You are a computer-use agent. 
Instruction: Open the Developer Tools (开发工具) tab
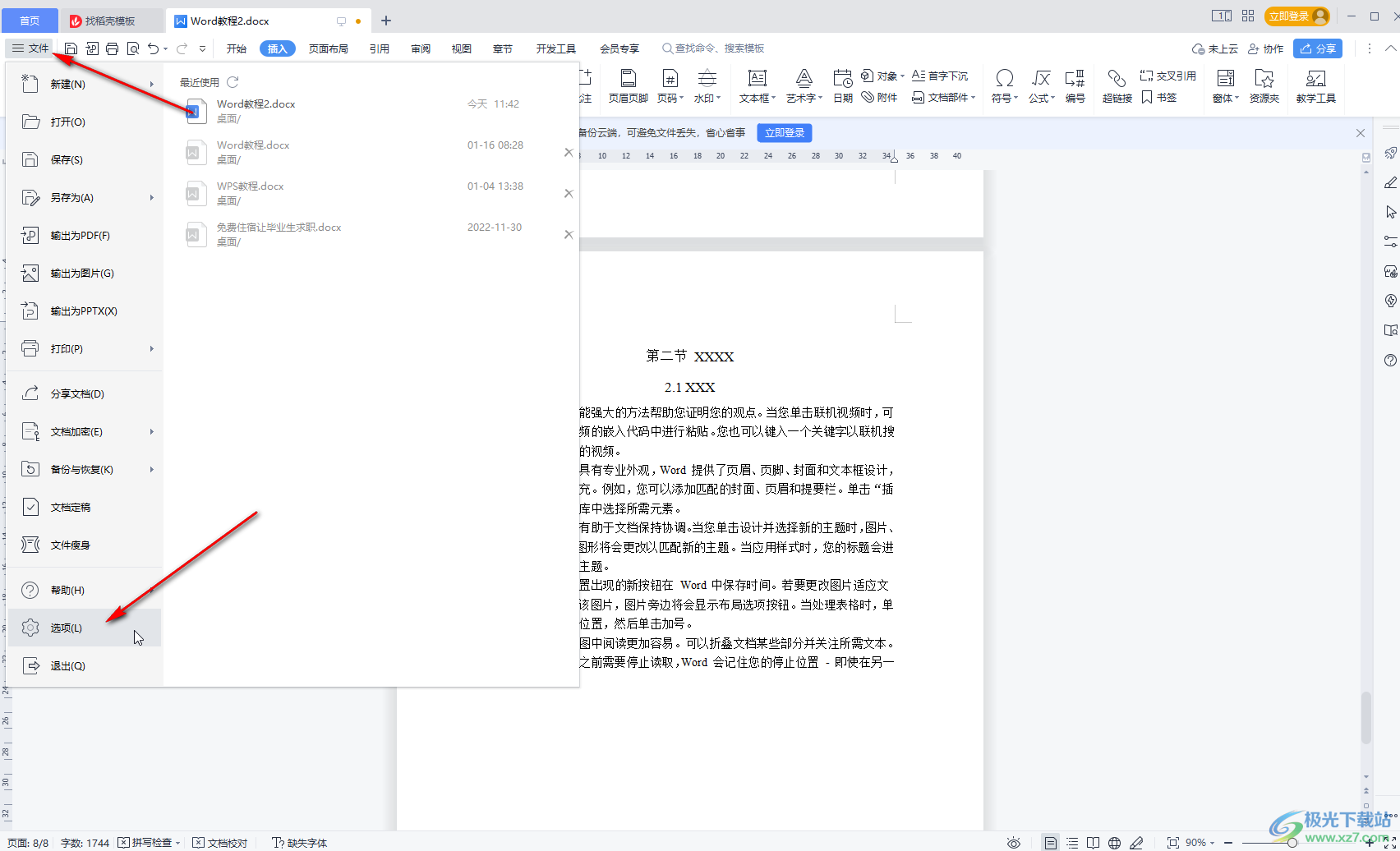pyautogui.click(x=556, y=48)
